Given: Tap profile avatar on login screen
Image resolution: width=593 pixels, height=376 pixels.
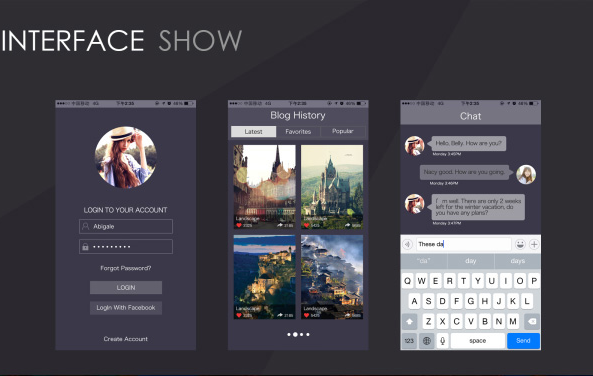Looking at the screenshot, I should click(126, 157).
